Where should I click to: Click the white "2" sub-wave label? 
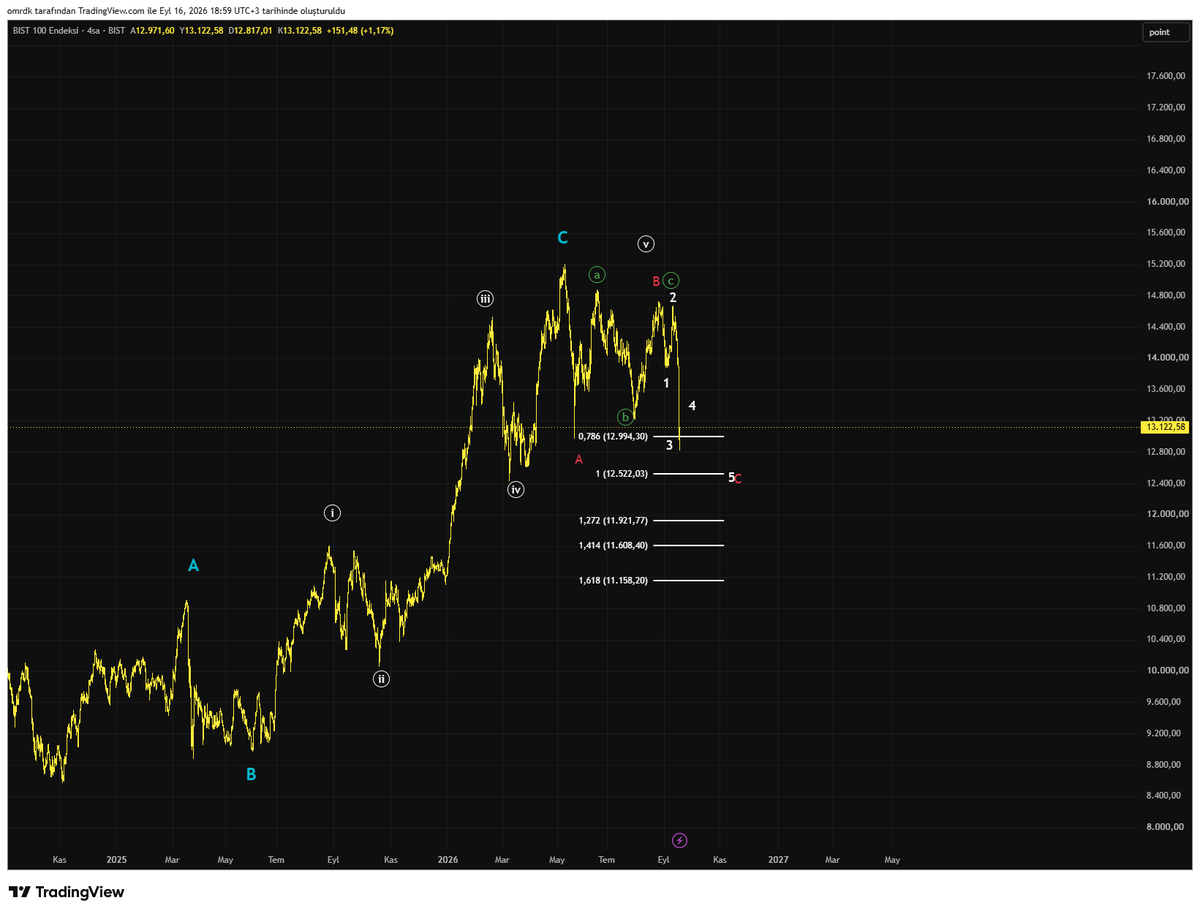[x=673, y=298]
